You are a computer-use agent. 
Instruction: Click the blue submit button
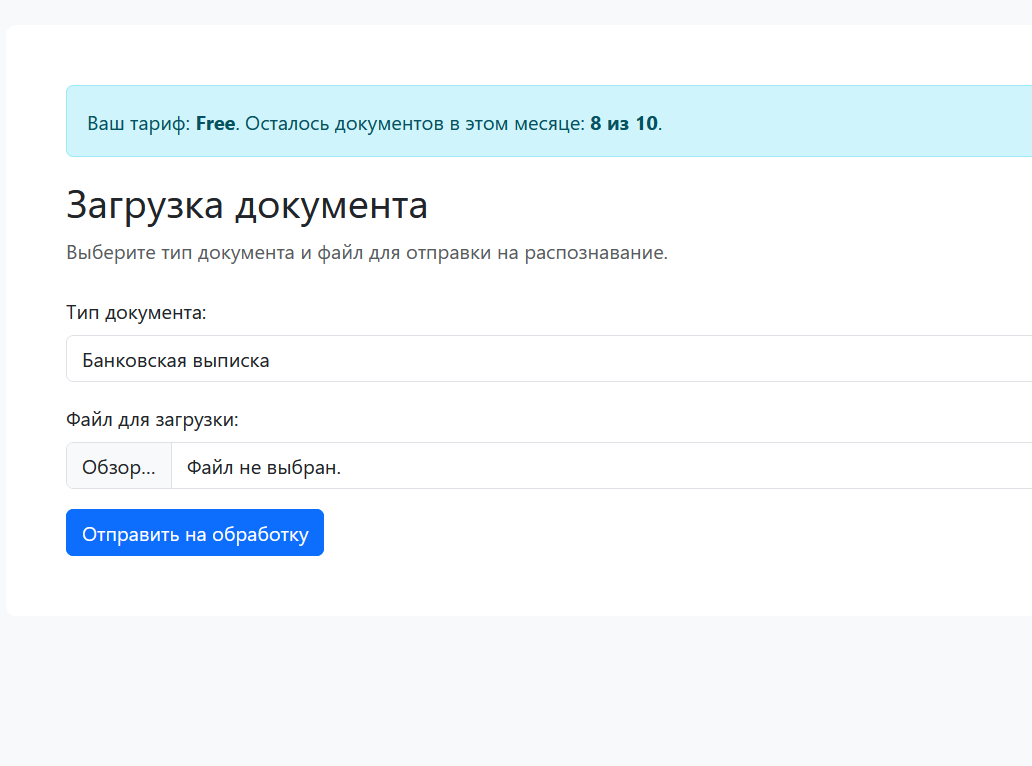(x=194, y=532)
